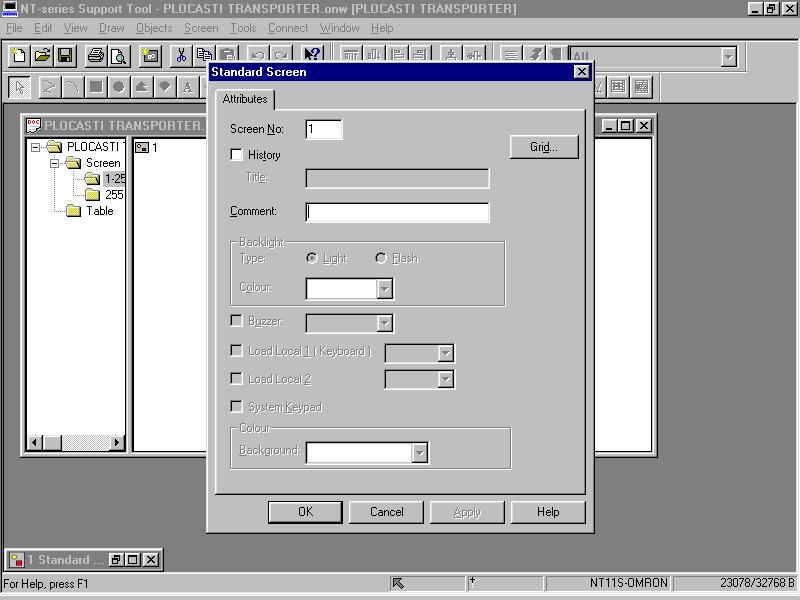This screenshot has width=800, height=600.
Task: Click the screen 1 icon in list pane
Action: click(x=142, y=147)
